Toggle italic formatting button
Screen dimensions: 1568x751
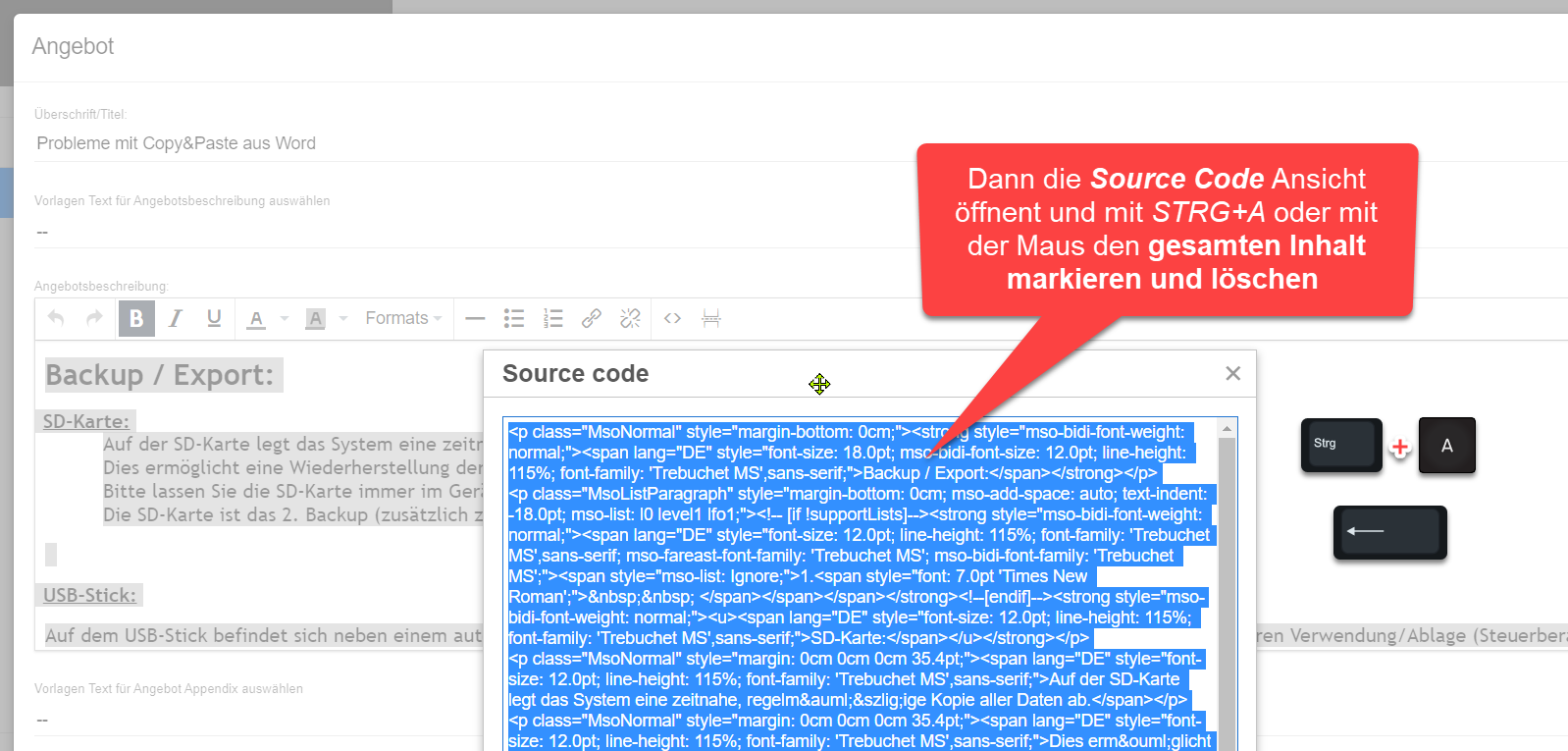pyautogui.click(x=176, y=318)
